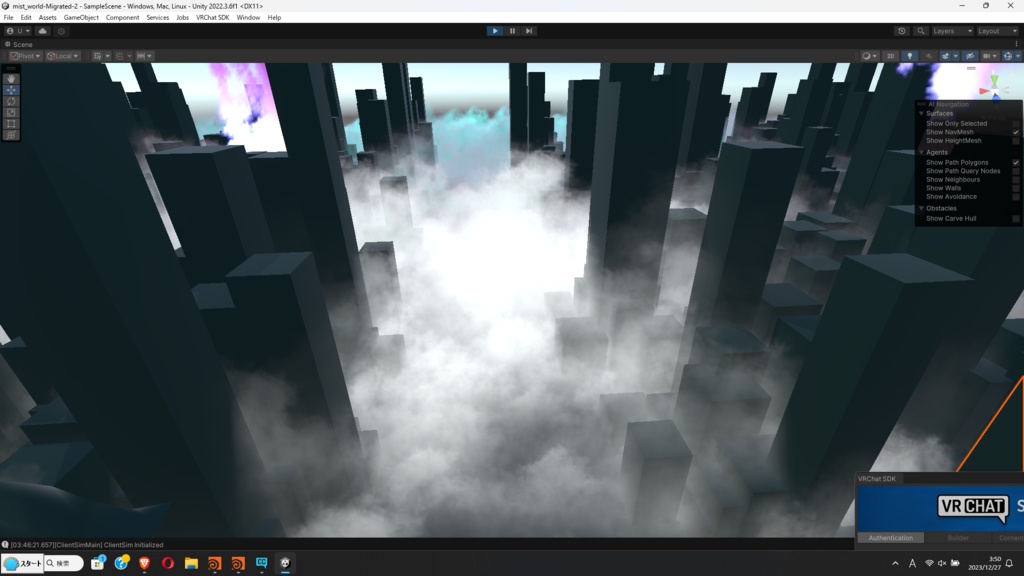Collapse the Surfaces section
This screenshot has height=576, width=1024.
point(921,114)
